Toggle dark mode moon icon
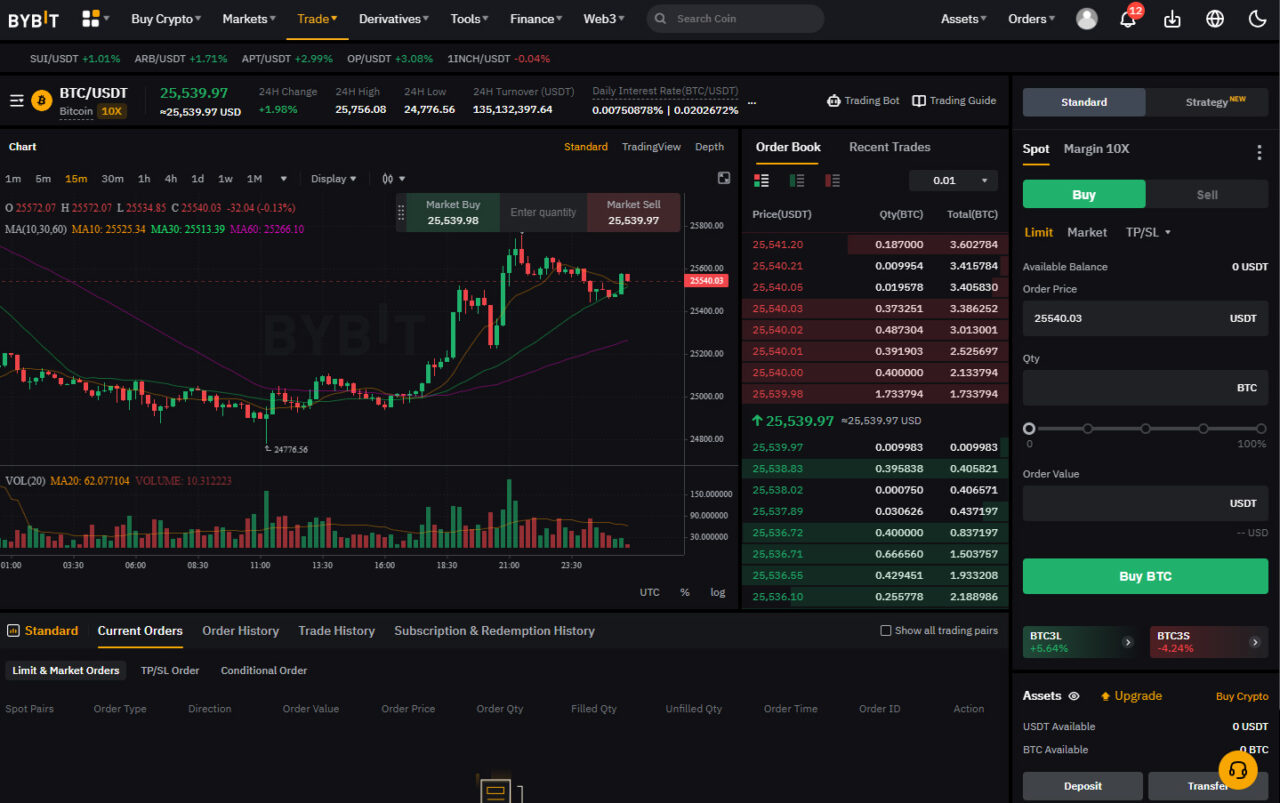Image resolution: width=1280 pixels, height=803 pixels. [x=1258, y=18]
